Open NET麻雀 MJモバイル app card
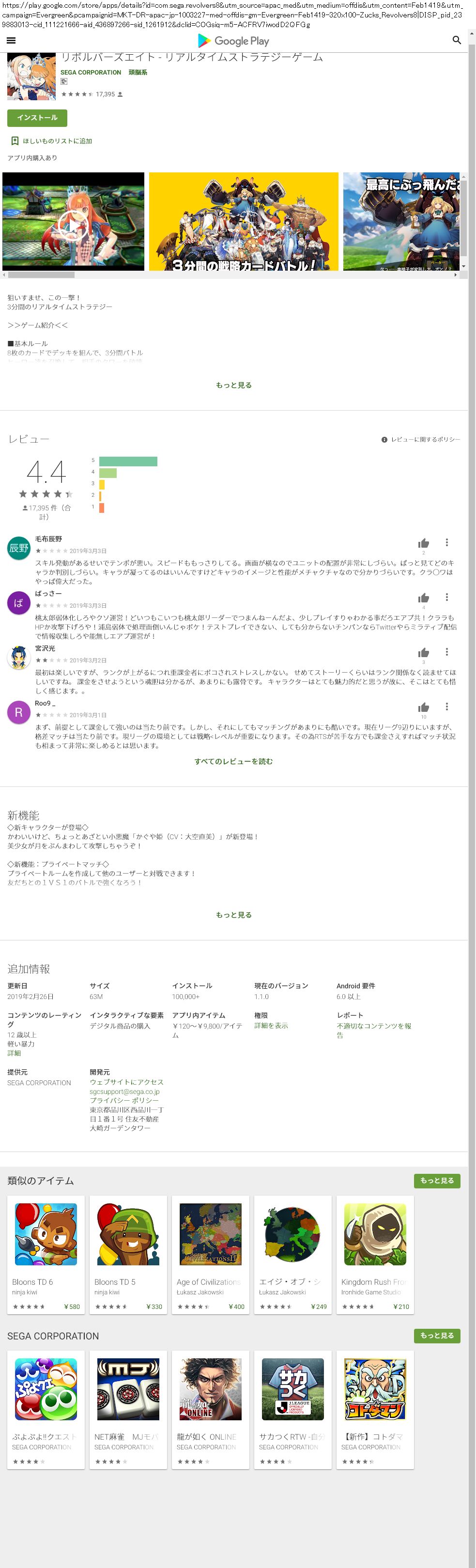 (x=128, y=1410)
